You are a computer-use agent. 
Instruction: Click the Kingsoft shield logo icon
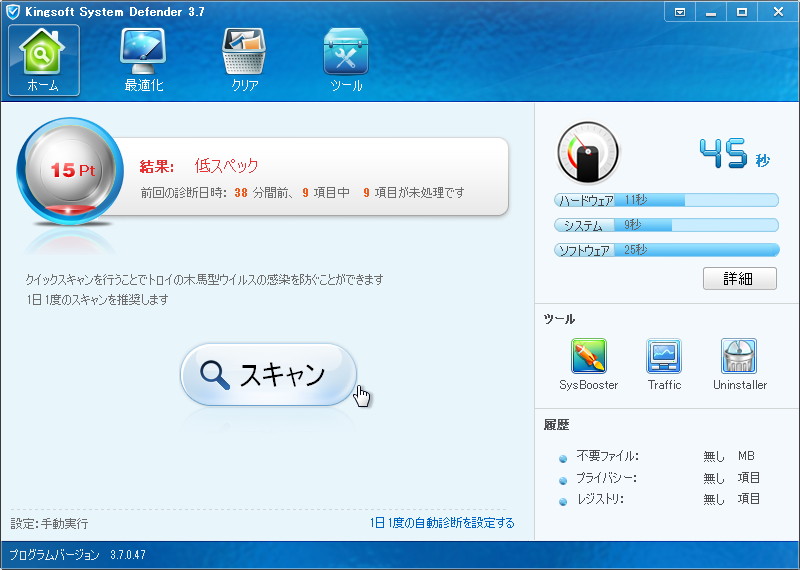(x=13, y=12)
